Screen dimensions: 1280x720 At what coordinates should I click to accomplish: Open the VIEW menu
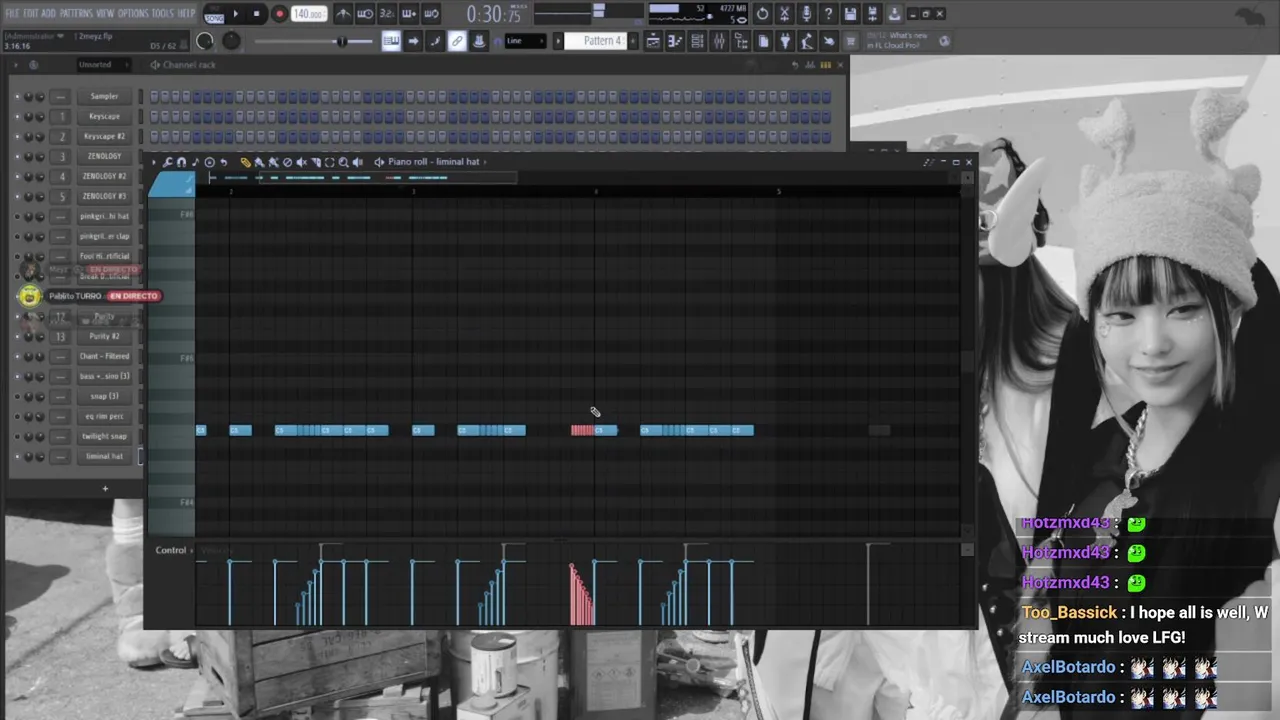pos(105,13)
